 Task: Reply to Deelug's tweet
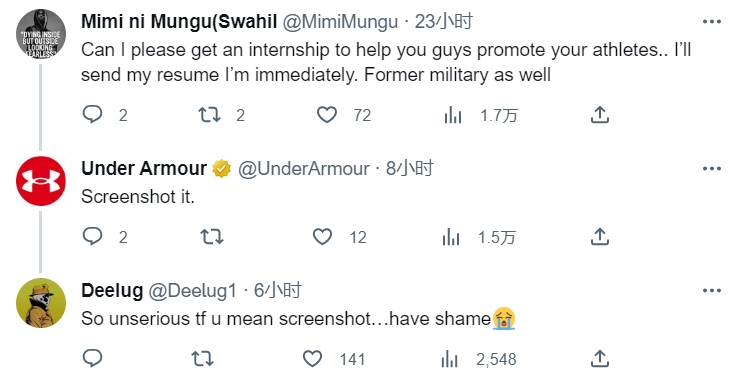[x=93, y=358]
